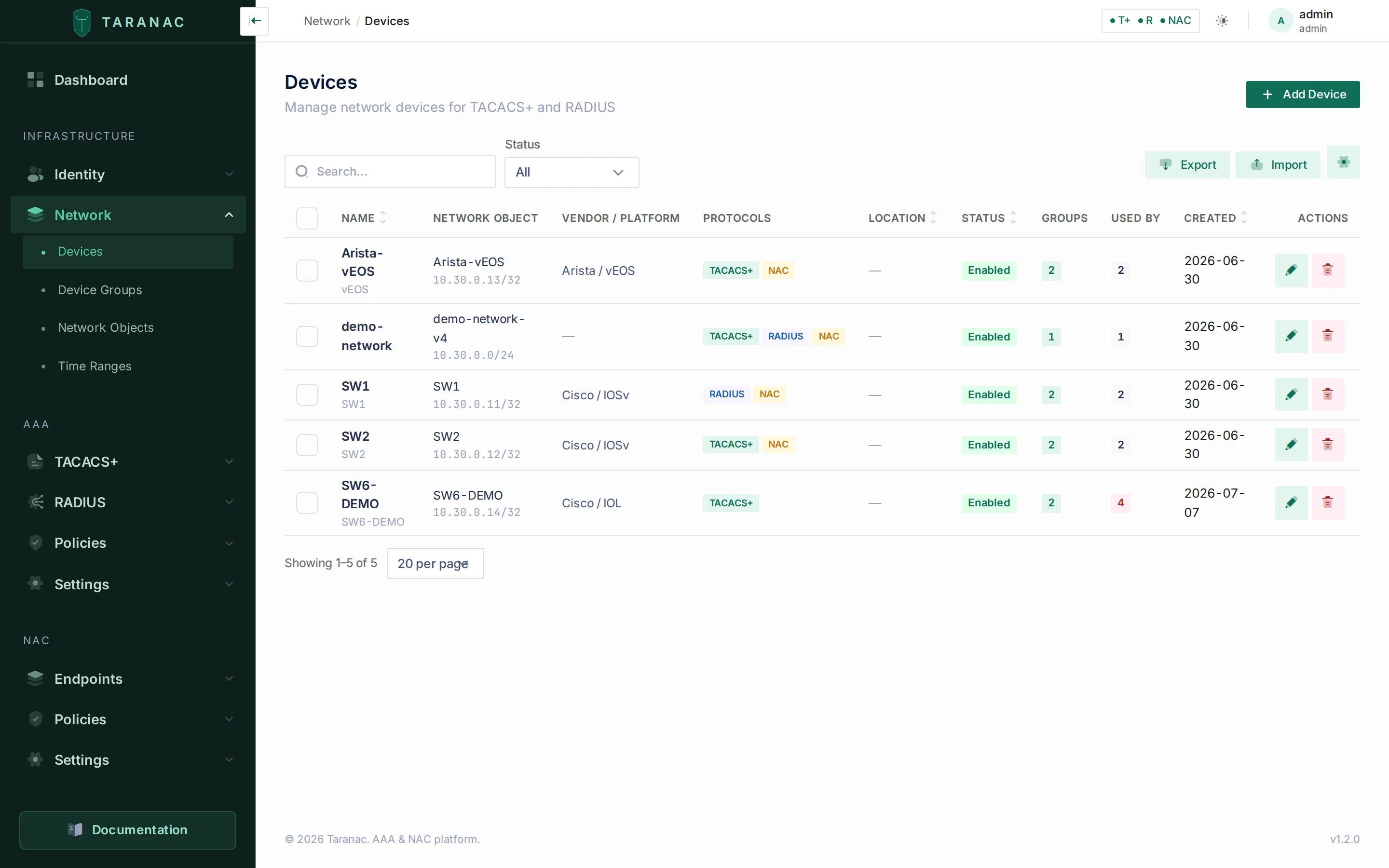The image size is (1389, 868).
Task: Edit the Arista-vEOS device
Action: pyautogui.click(x=1291, y=271)
